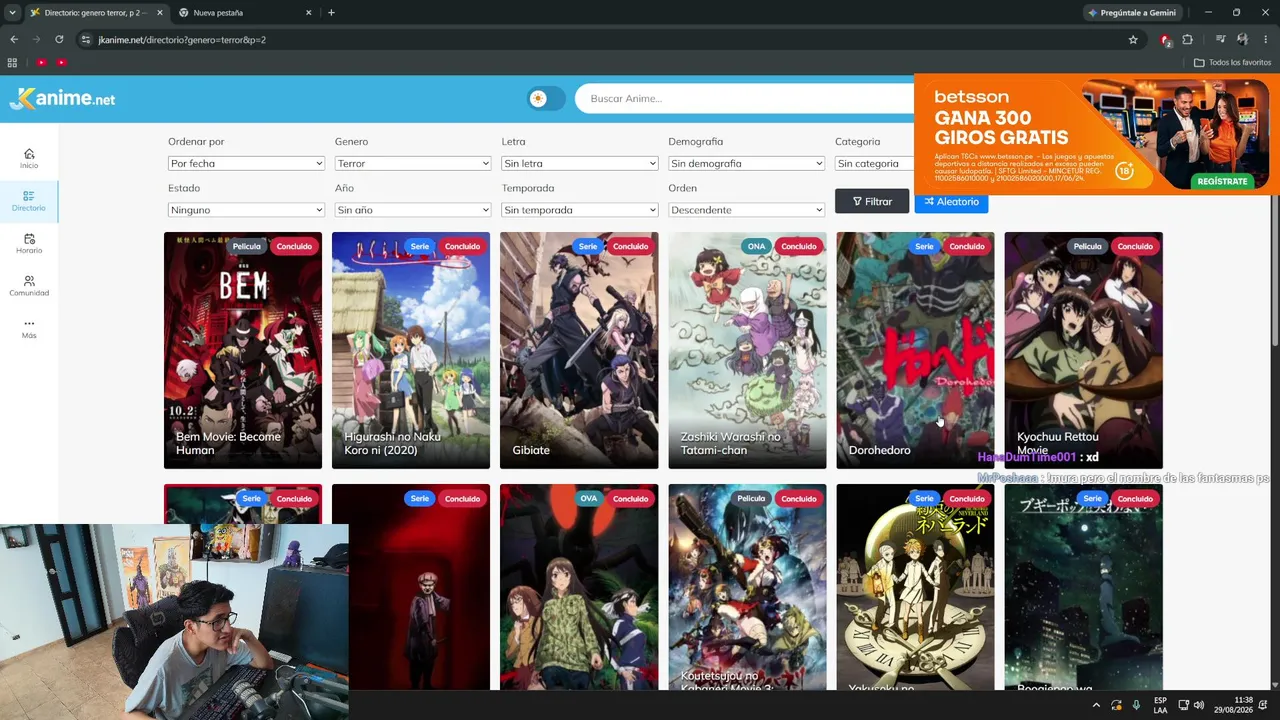Switch the ESP LAA keyboard language
The image size is (1280, 720).
coord(1160,705)
